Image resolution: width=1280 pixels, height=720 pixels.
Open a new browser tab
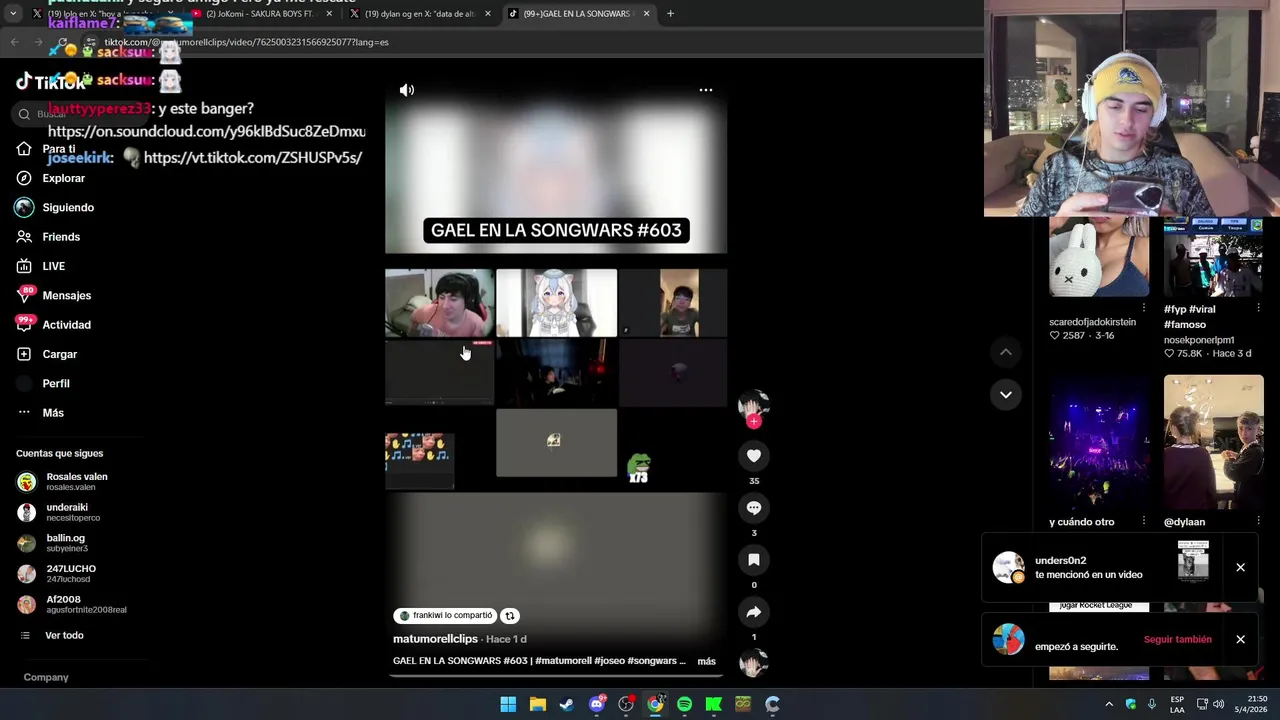pos(670,14)
